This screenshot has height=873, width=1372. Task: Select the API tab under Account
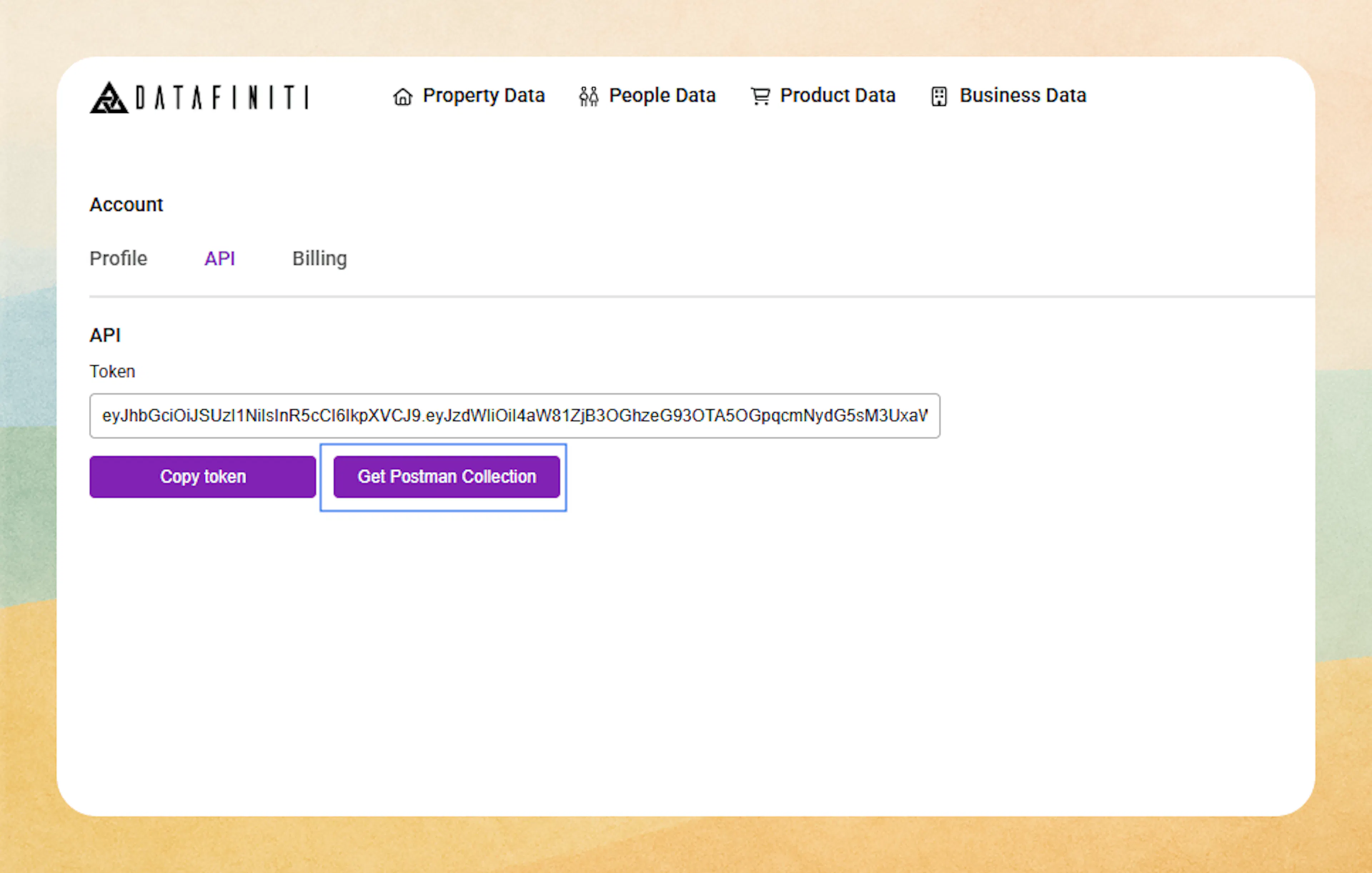(220, 259)
